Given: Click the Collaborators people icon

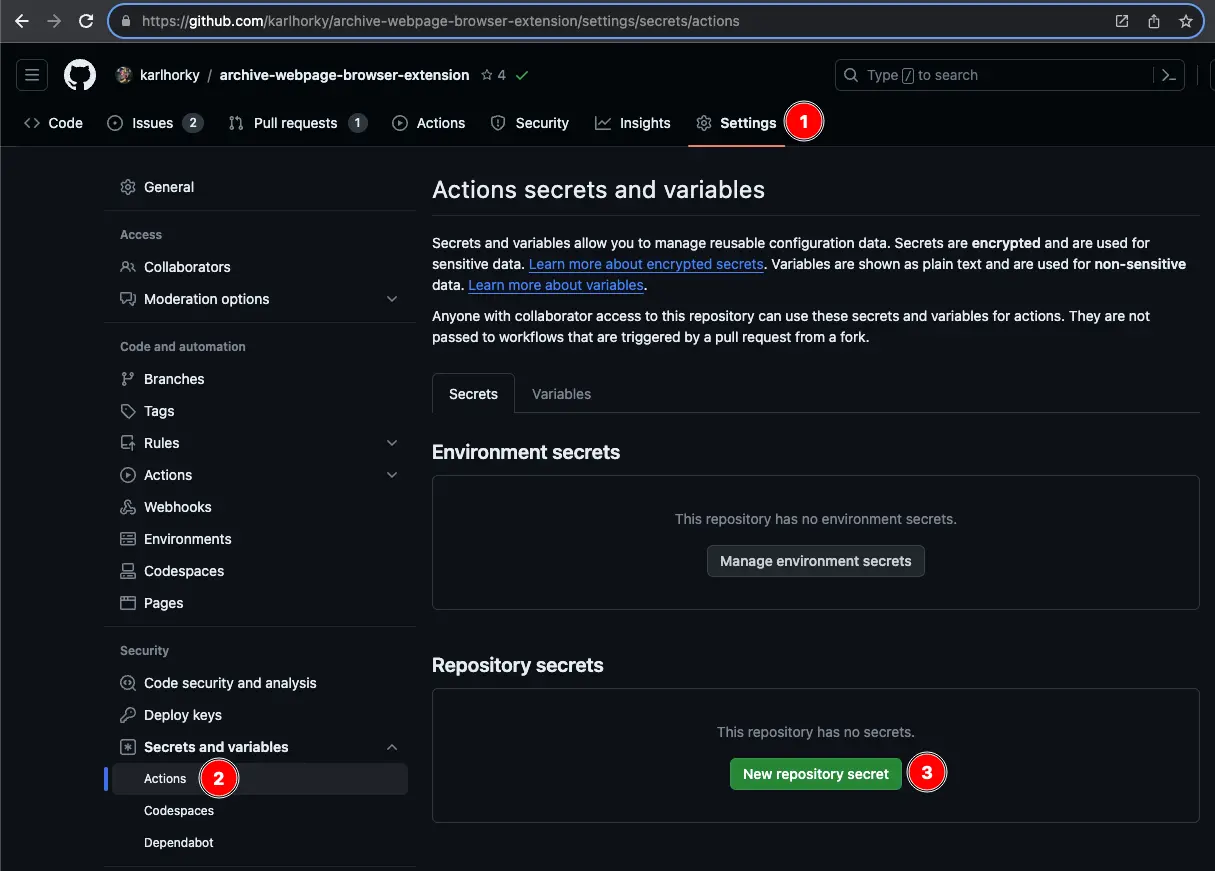Looking at the screenshot, I should coord(128,267).
